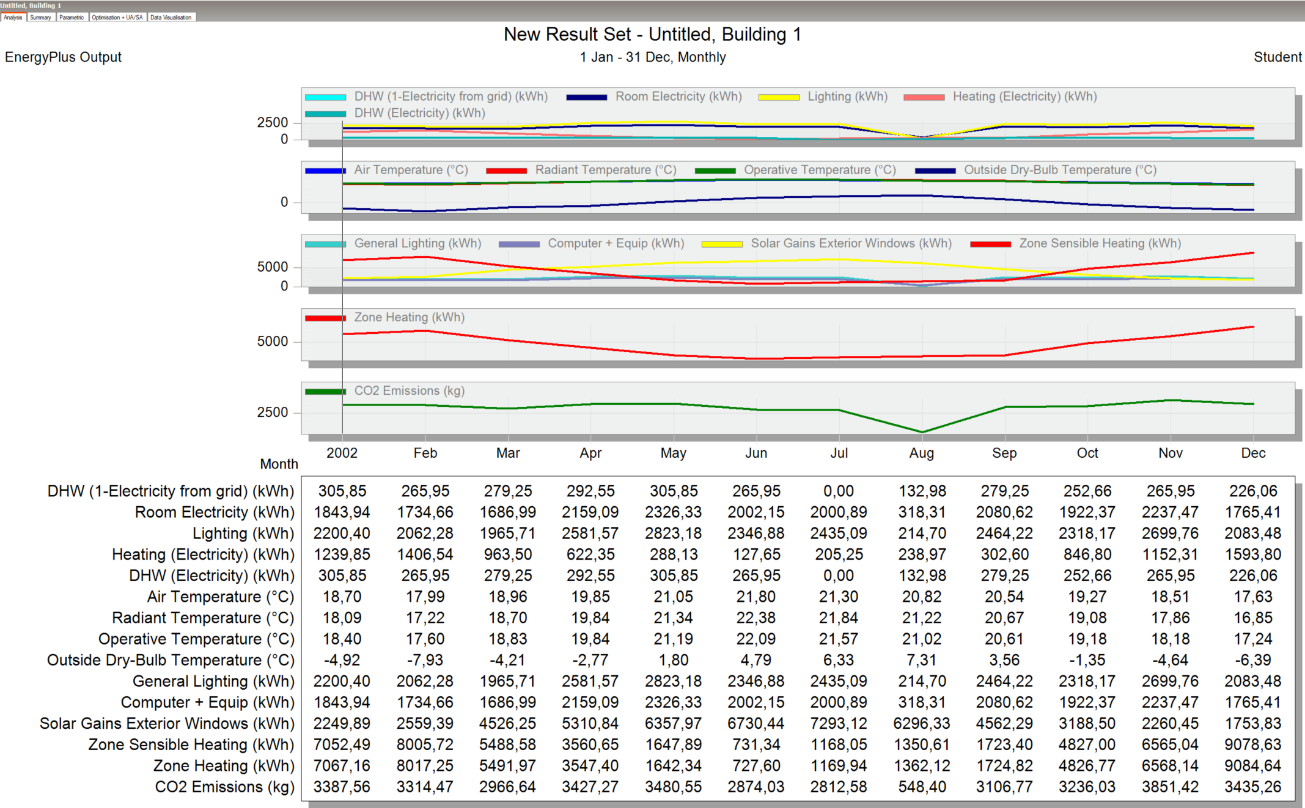
Task: Click the "May" month axis label
Action: 673,453
